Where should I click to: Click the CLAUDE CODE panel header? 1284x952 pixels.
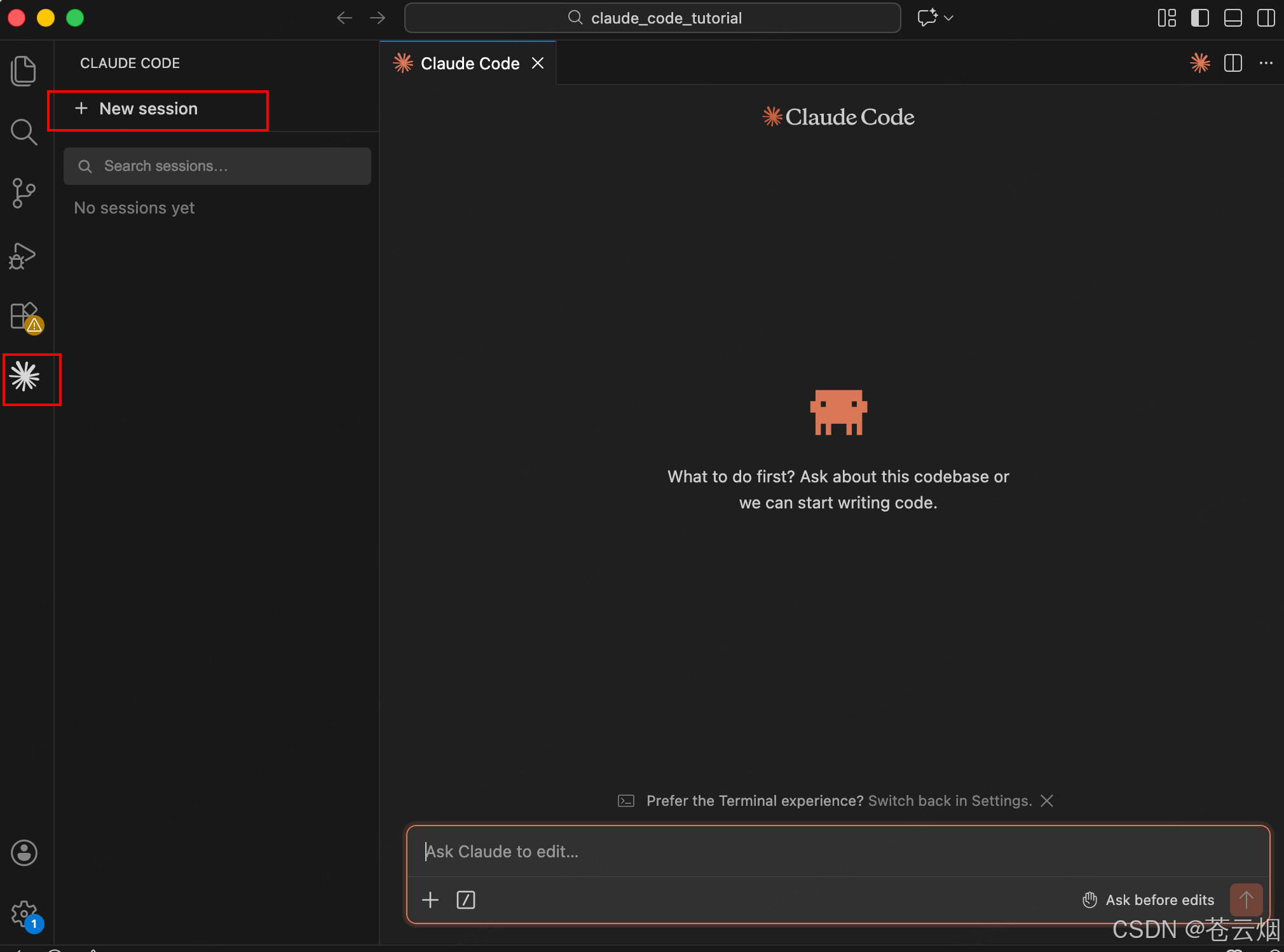130,63
